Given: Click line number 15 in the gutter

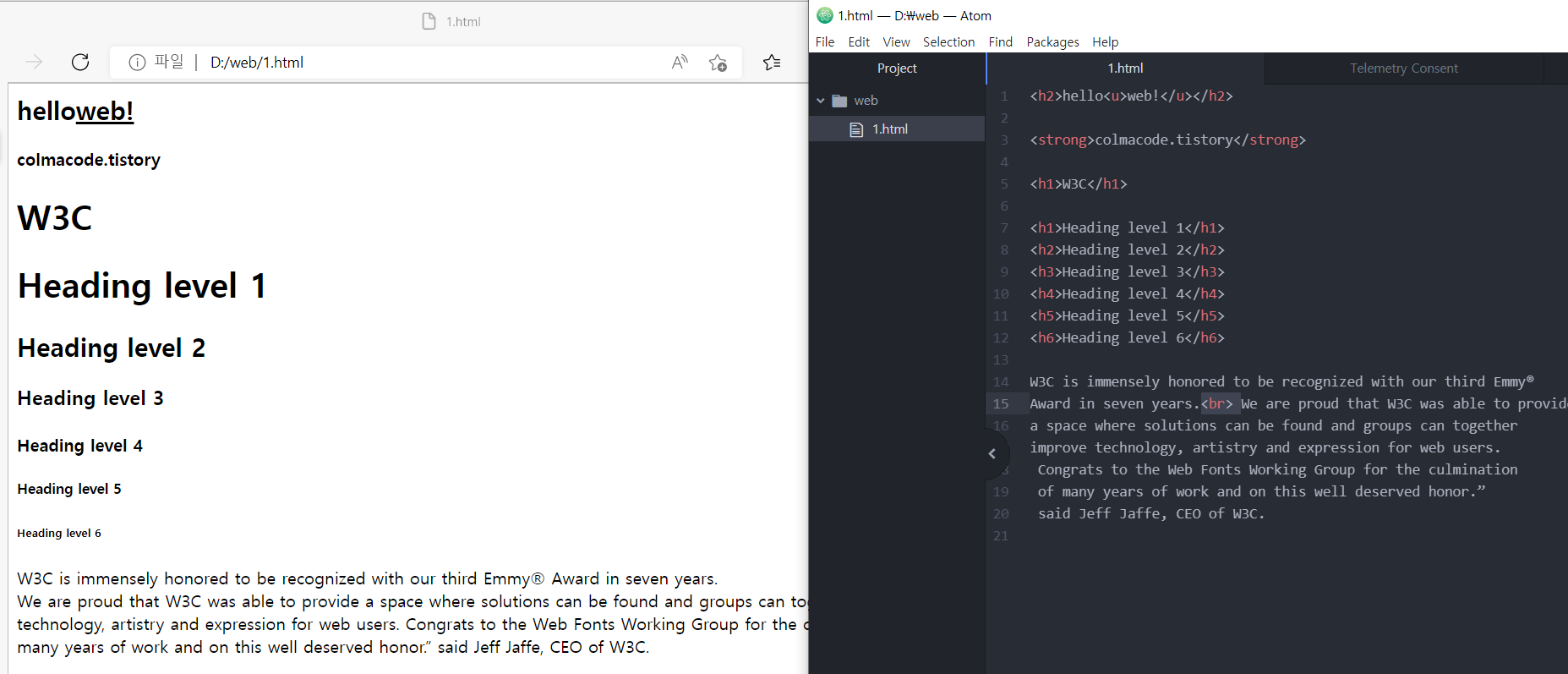Looking at the screenshot, I should [x=1001, y=404].
